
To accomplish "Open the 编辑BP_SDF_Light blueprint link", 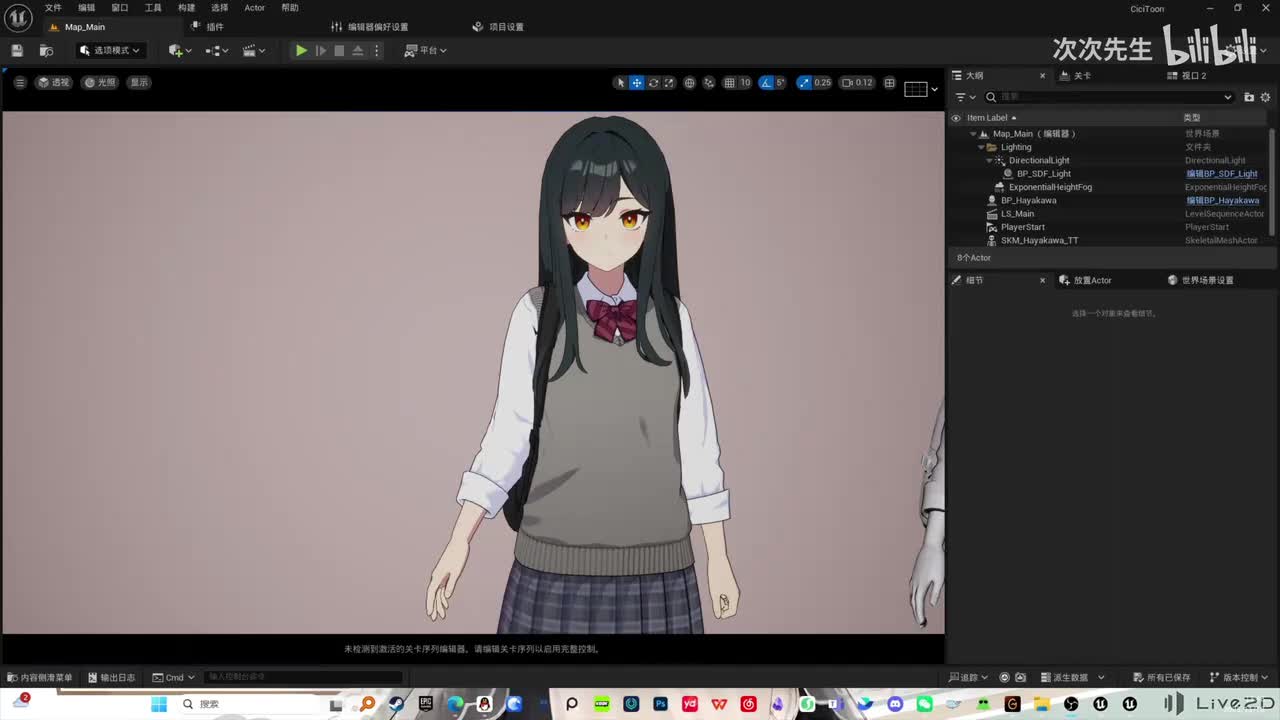I will pyautogui.click(x=1222, y=174).
